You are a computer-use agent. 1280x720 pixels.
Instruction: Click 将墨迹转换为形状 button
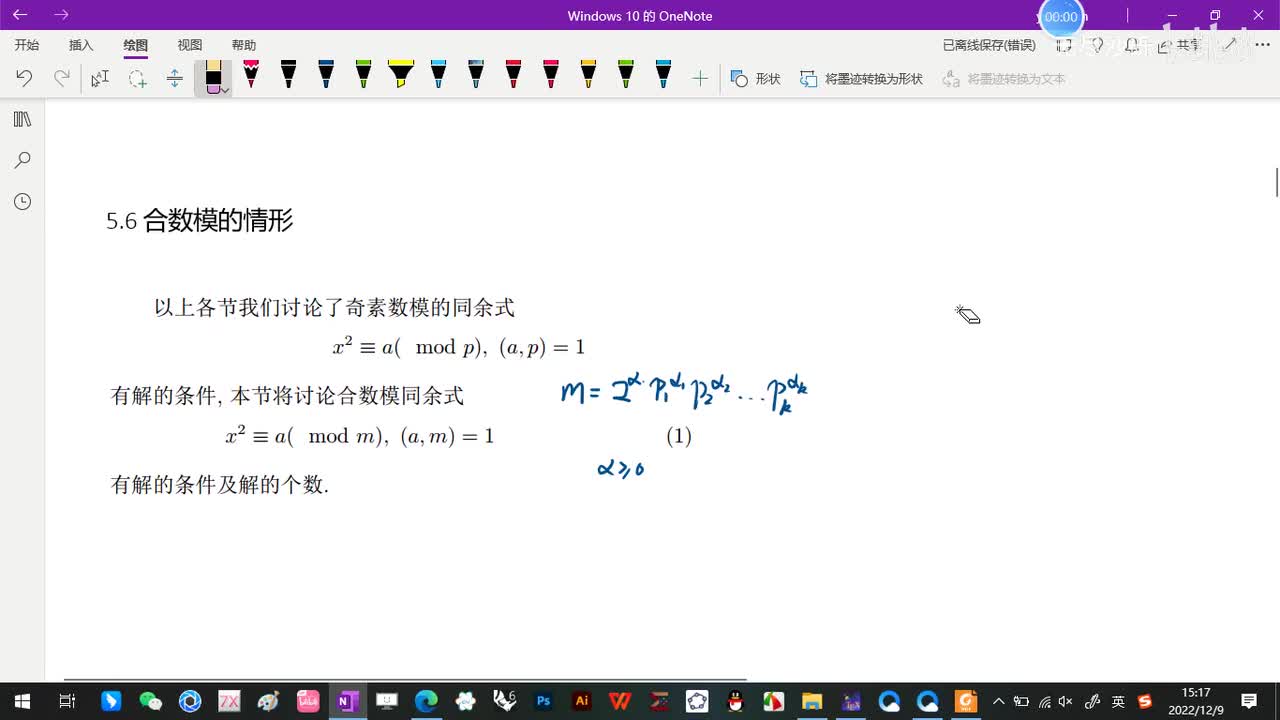pyautogui.click(x=861, y=78)
